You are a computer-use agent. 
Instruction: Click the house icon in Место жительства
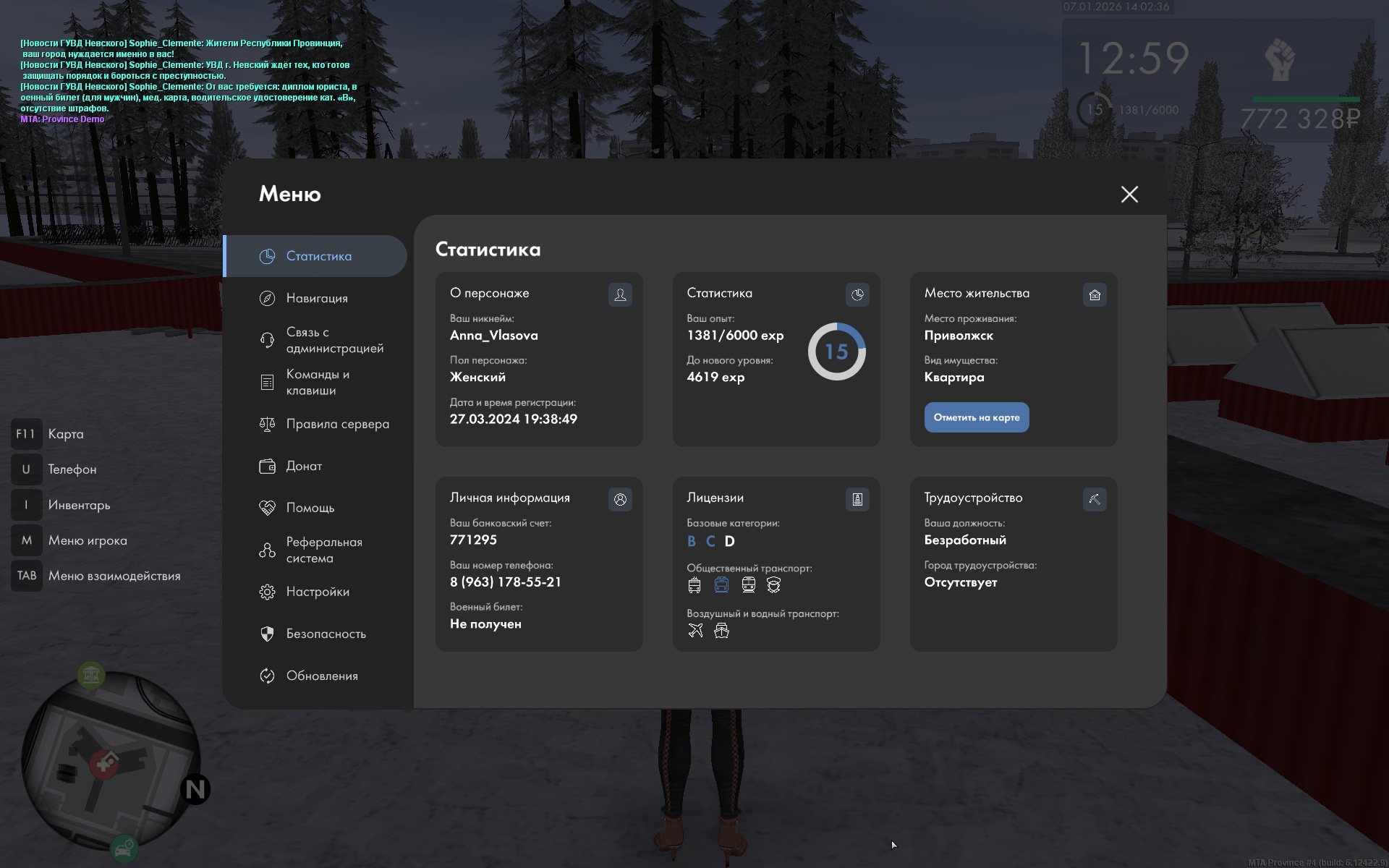tap(1095, 294)
